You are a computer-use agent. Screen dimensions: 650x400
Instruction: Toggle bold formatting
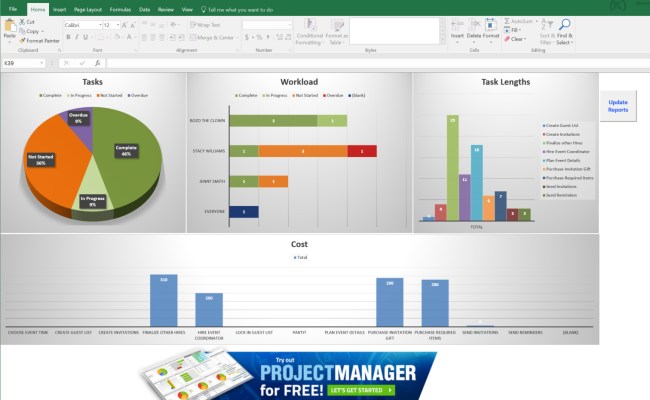tap(68, 37)
